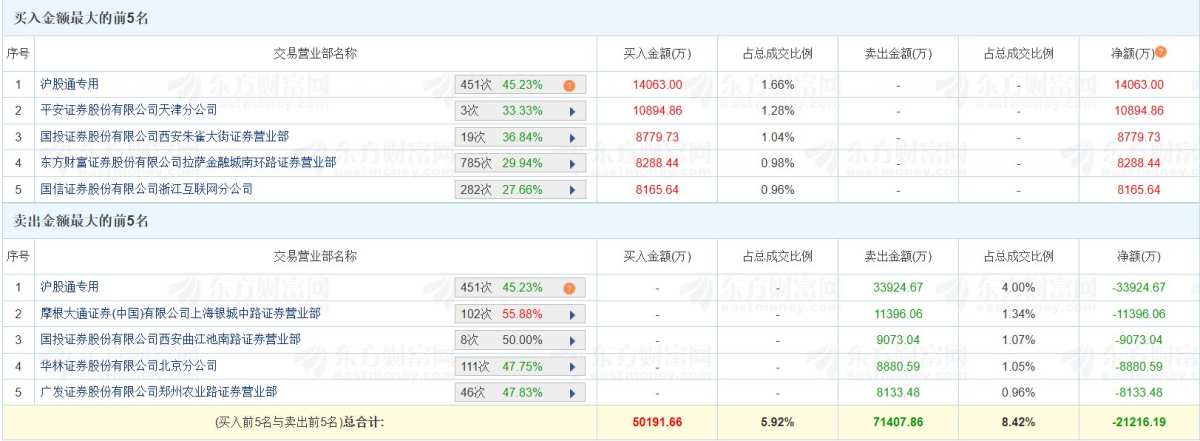
Task: Click orange help icon in sell-table 沪股通专用 row
Action: point(569,288)
